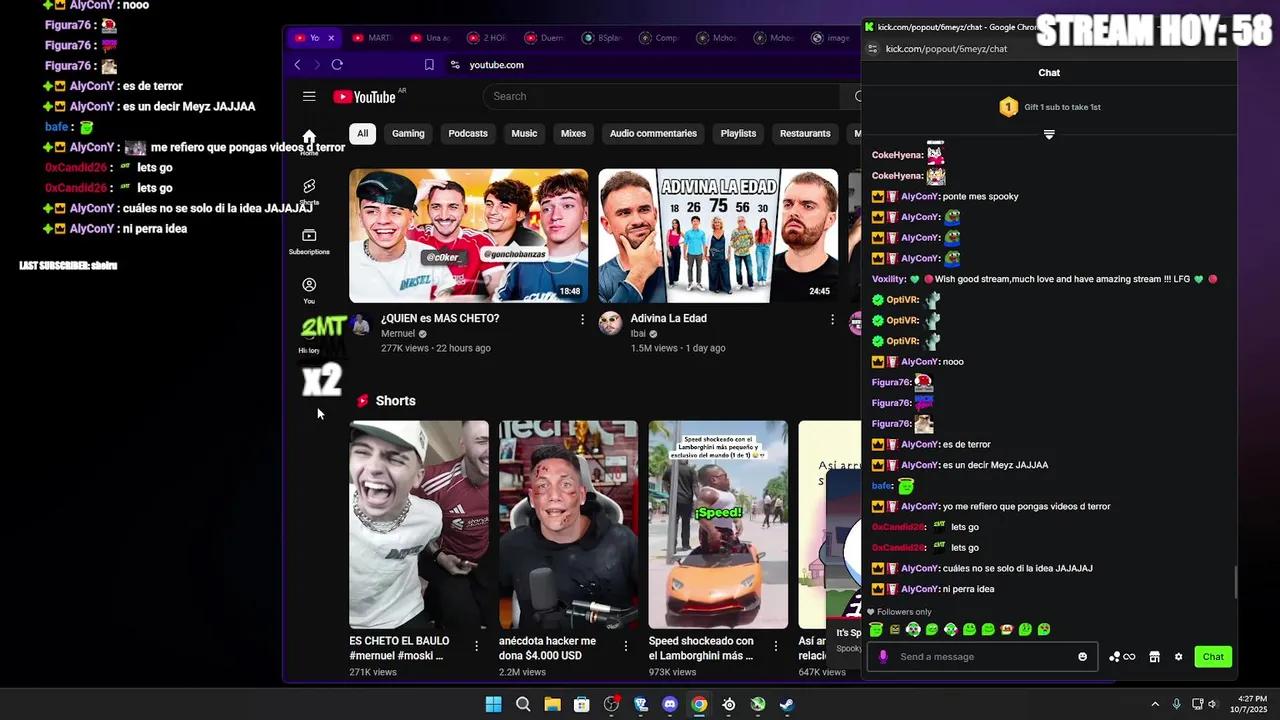This screenshot has height=720, width=1280.
Task: Open the Kick chat popout site info icon
Action: pyautogui.click(x=872, y=48)
